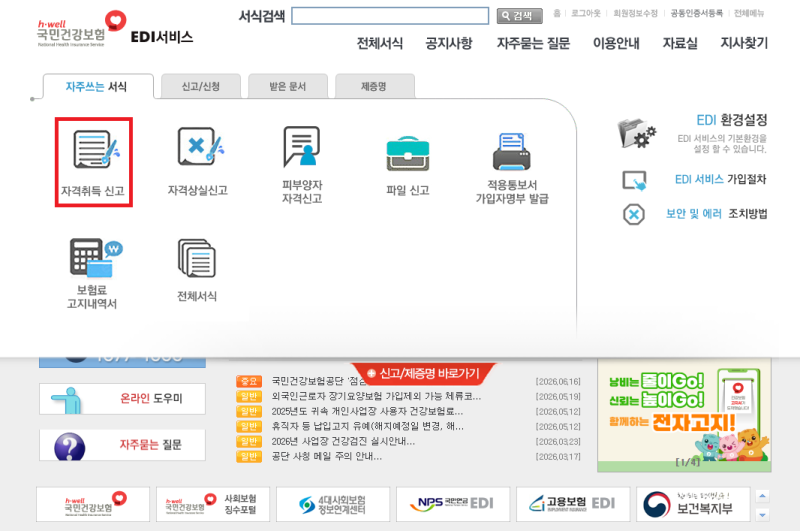Open the 2025년도 귀속 개인사업장 notice
Viewport: 800px width, 531px height.
click(x=367, y=411)
